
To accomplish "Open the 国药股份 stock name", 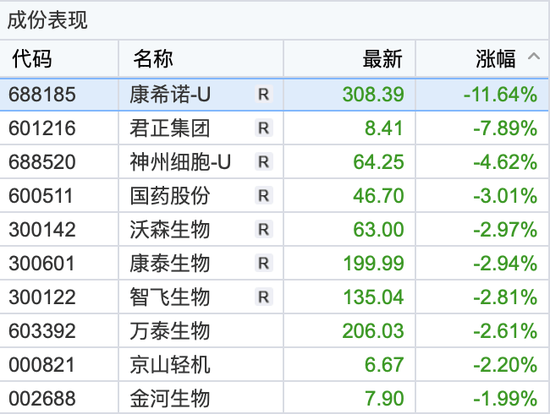I will (170, 196).
